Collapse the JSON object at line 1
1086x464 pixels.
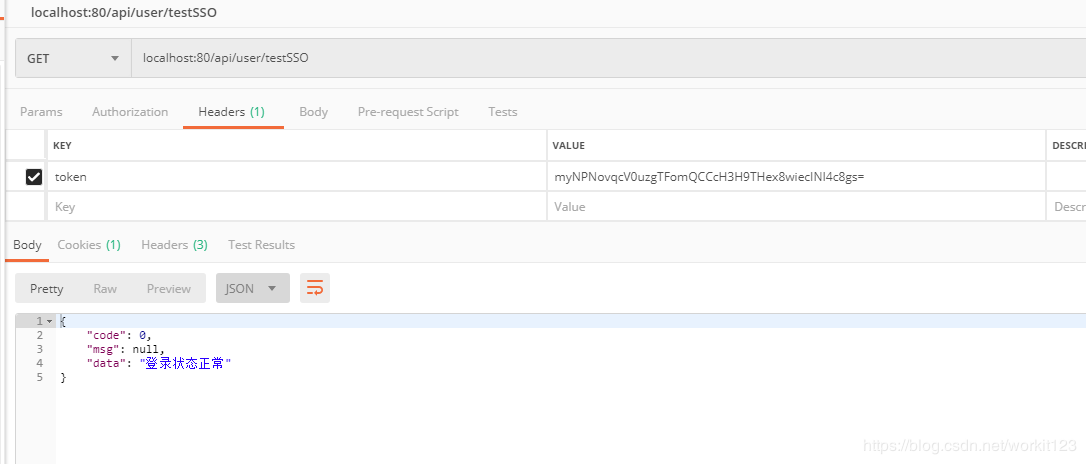pyautogui.click(x=49, y=321)
